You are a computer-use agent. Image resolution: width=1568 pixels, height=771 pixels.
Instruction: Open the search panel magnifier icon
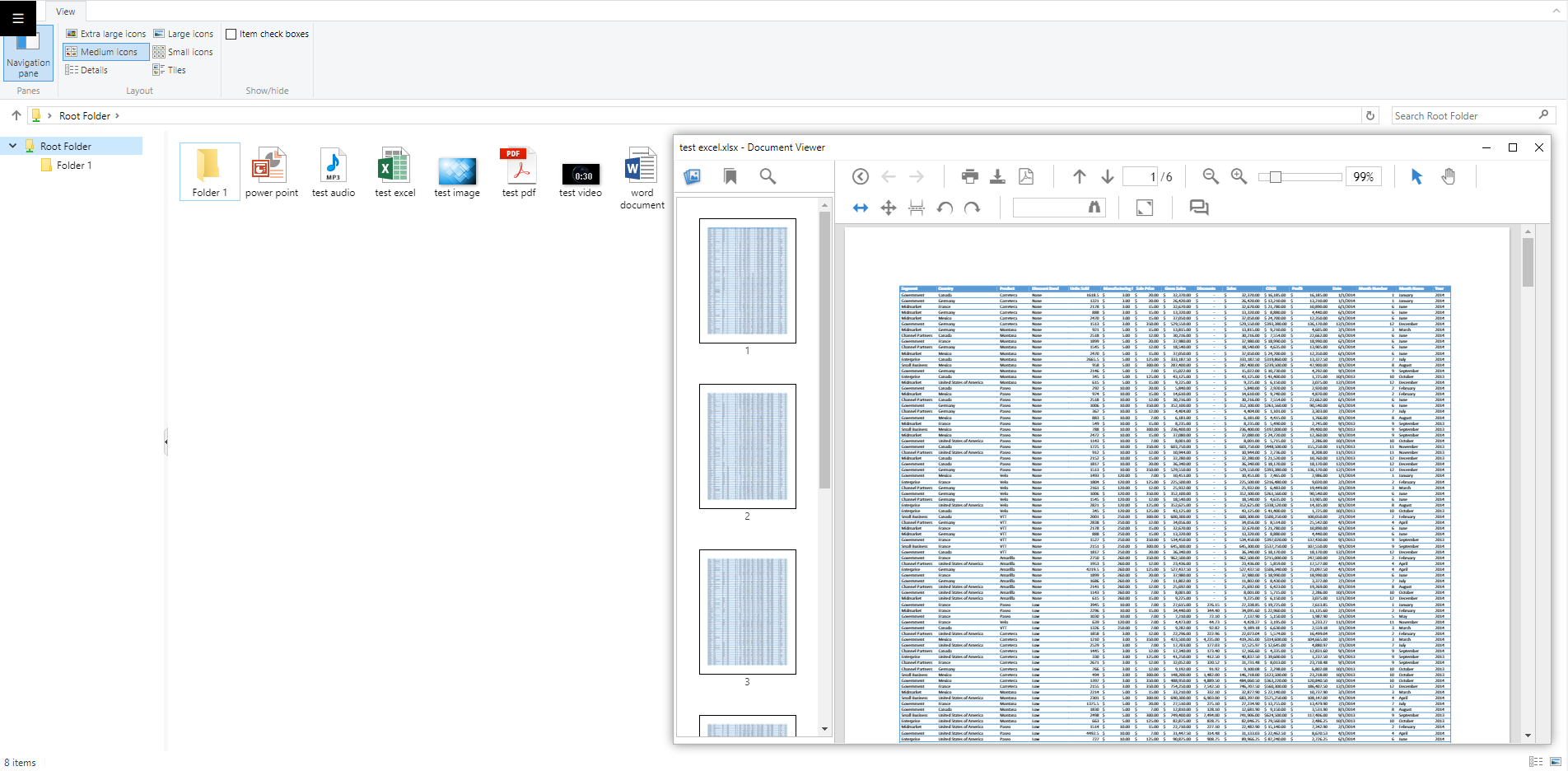click(x=768, y=176)
